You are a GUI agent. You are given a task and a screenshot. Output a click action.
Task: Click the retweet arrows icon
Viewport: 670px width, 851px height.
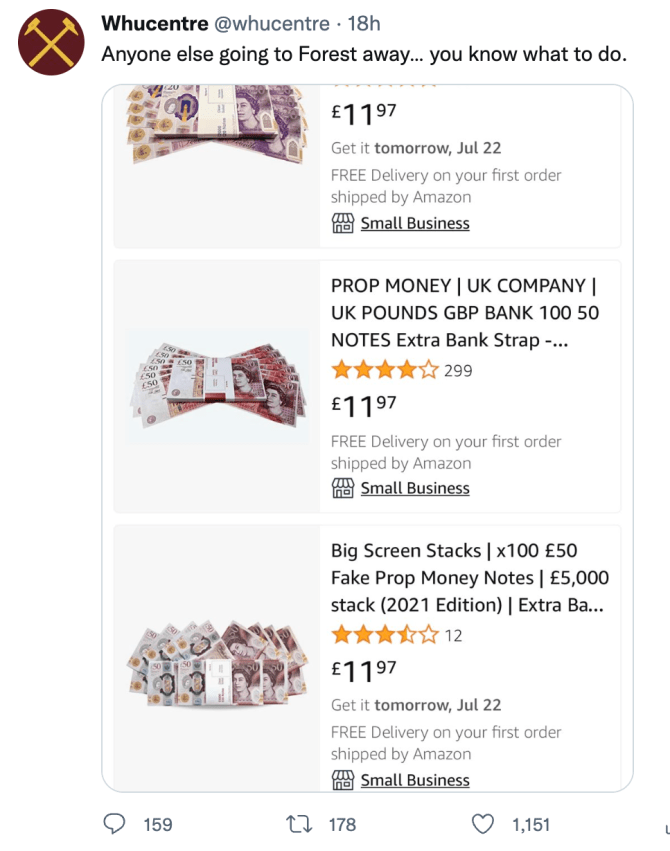(299, 823)
